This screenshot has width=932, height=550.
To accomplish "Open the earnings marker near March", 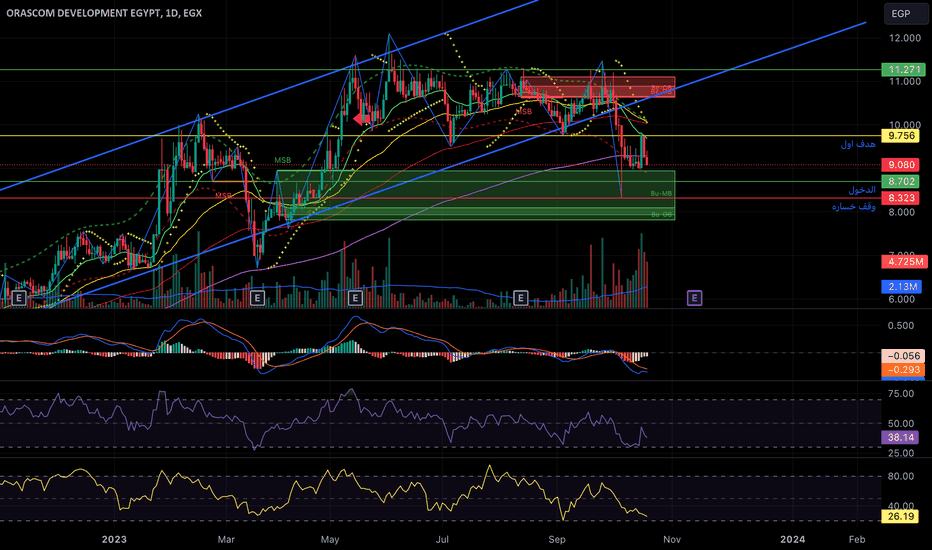I will (257, 298).
